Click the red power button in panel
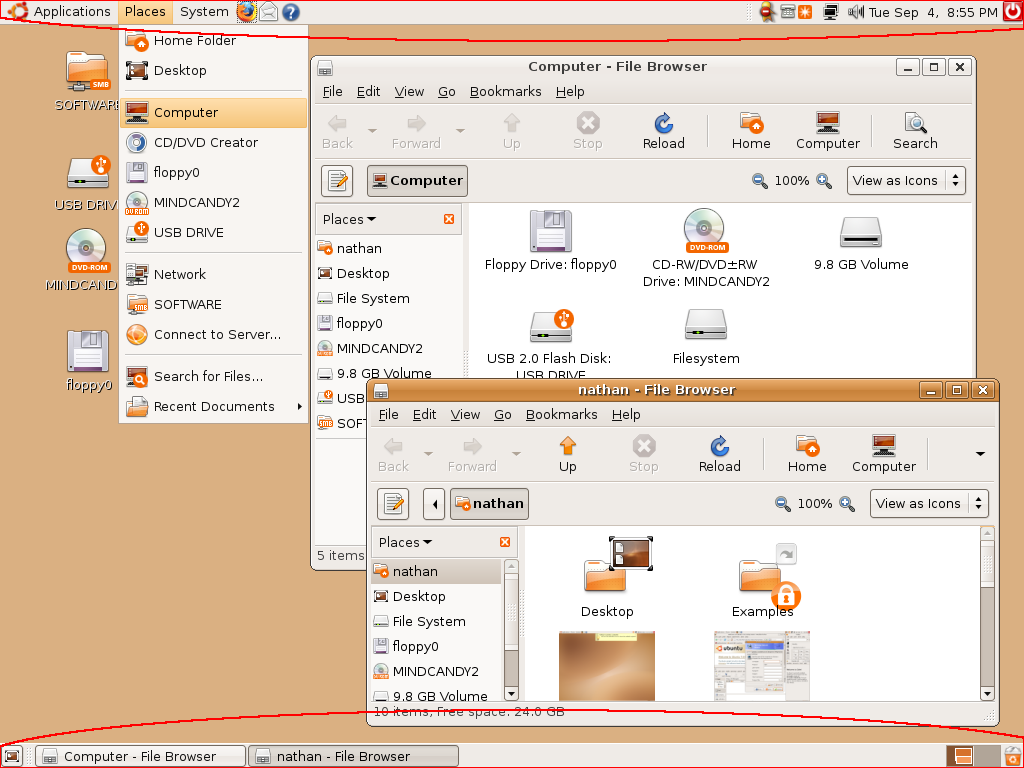 coord(1013,12)
